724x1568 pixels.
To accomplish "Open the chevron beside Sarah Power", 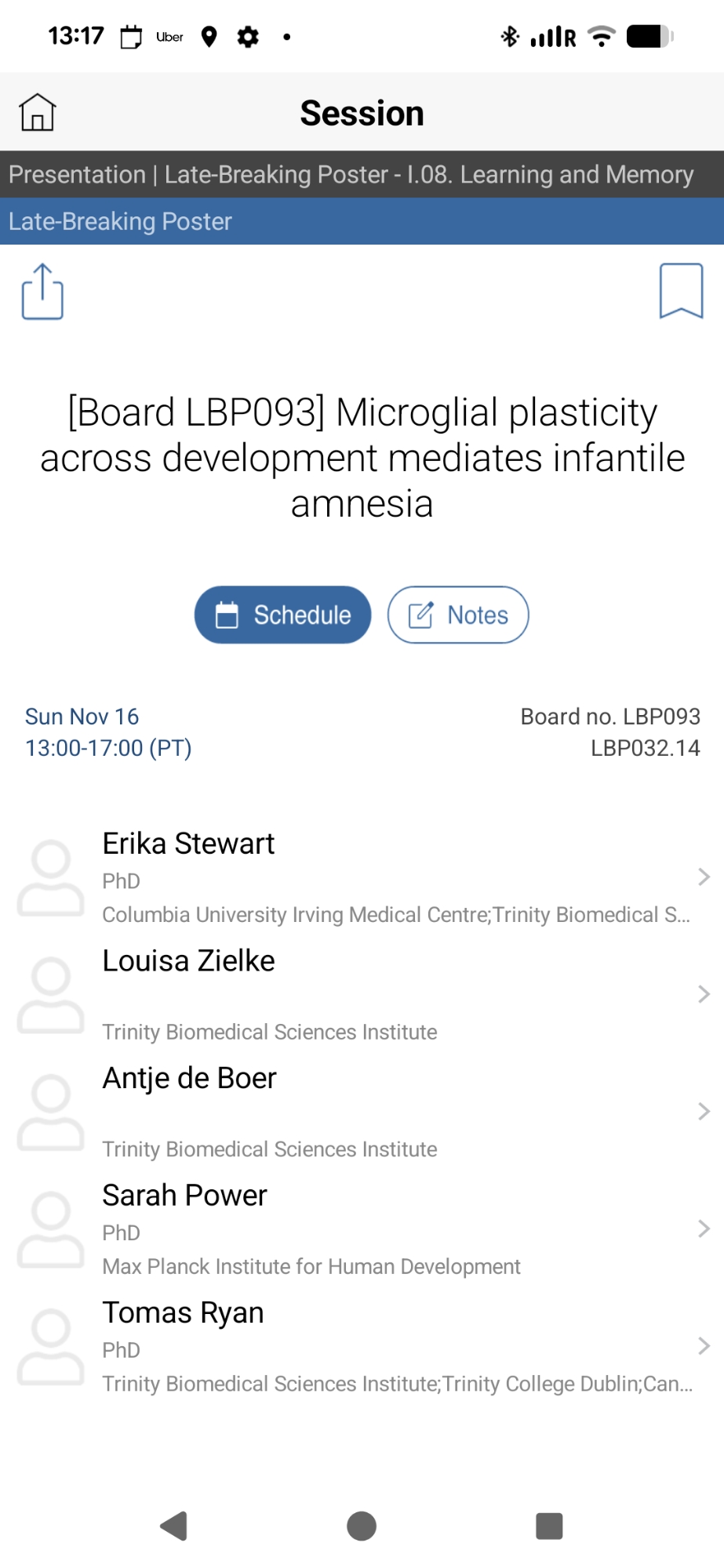I will 704,1229.
